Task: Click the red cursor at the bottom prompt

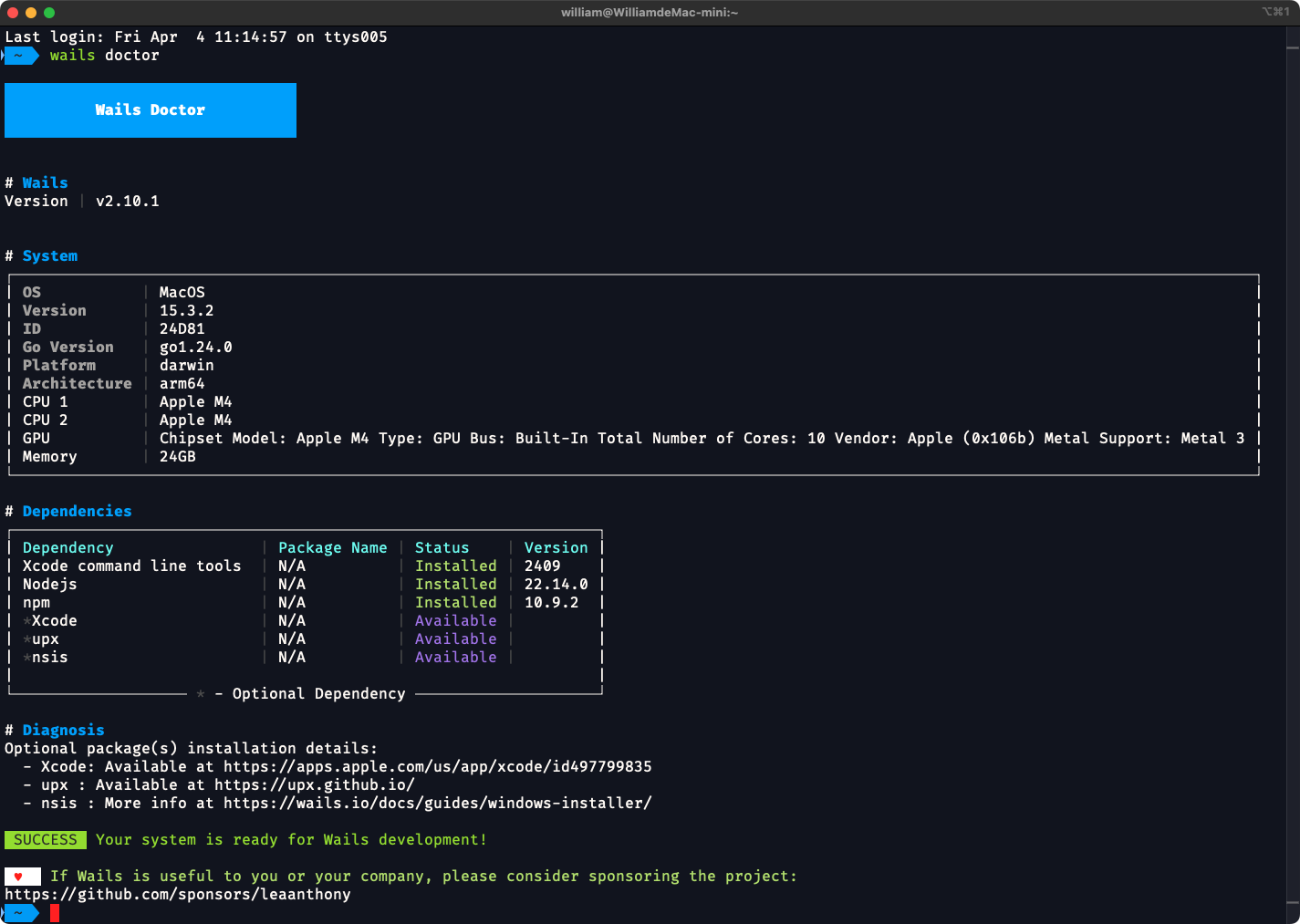Action: point(55,913)
